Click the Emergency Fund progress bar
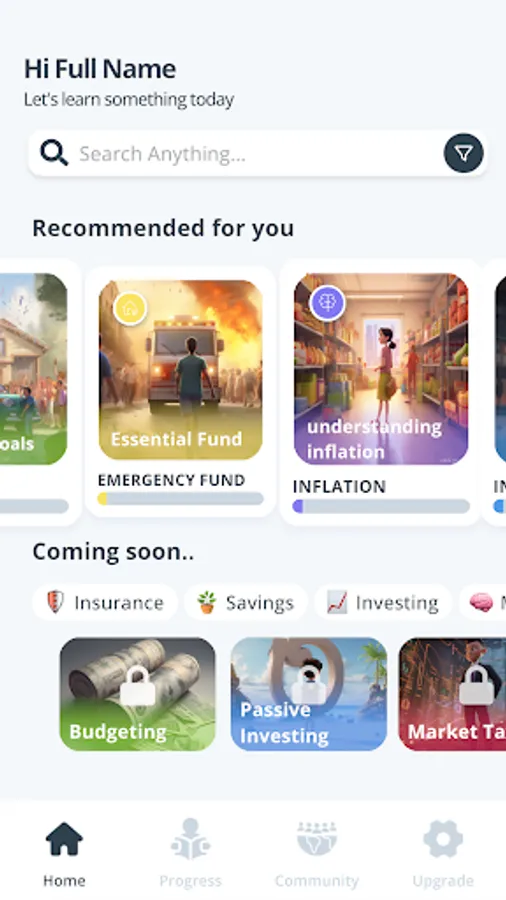Viewport: 506px width, 900px height. [181, 498]
